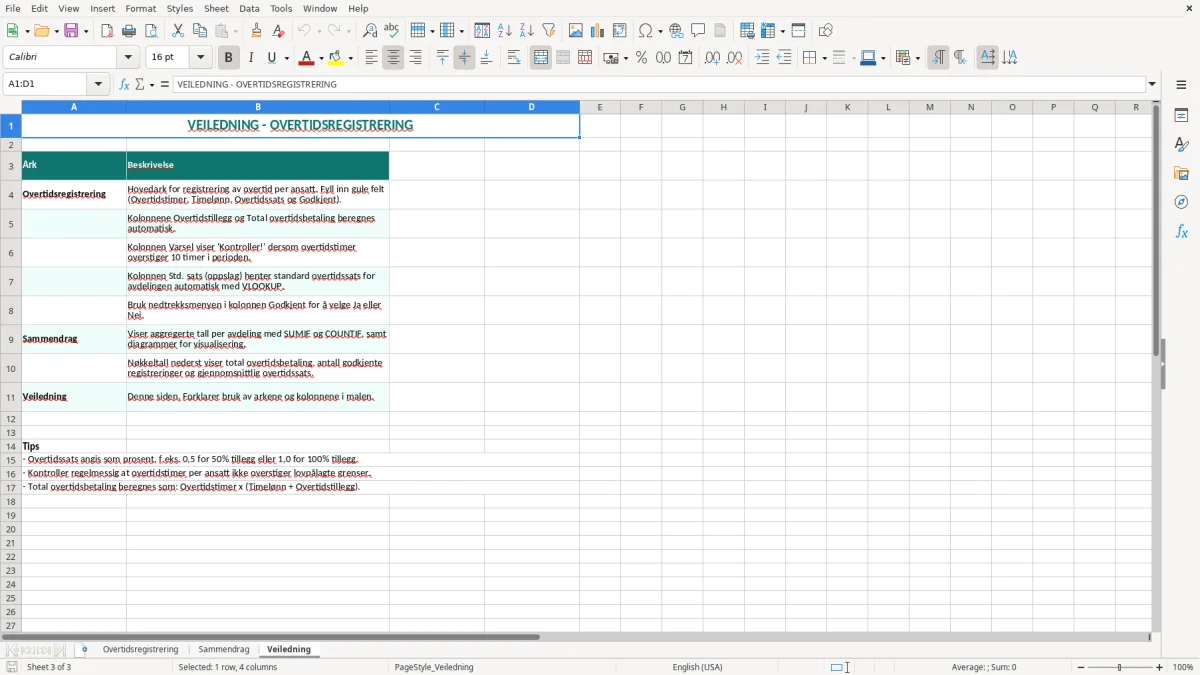Toggle Bold formatting
This screenshot has width=1200, height=675.
click(x=229, y=58)
